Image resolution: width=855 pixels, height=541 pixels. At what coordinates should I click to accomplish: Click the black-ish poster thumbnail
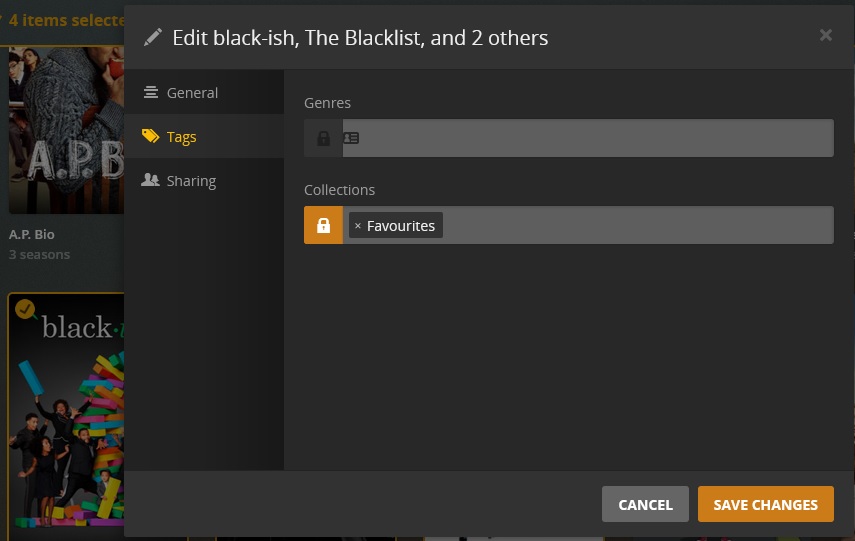pos(66,420)
